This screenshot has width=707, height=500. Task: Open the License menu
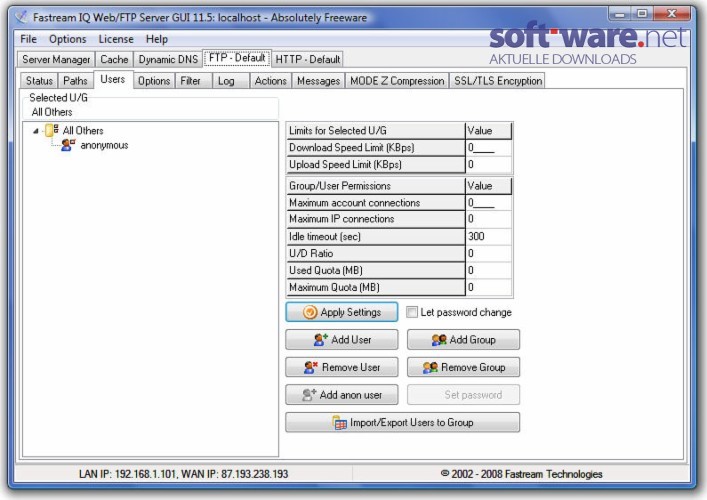coord(116,39)
